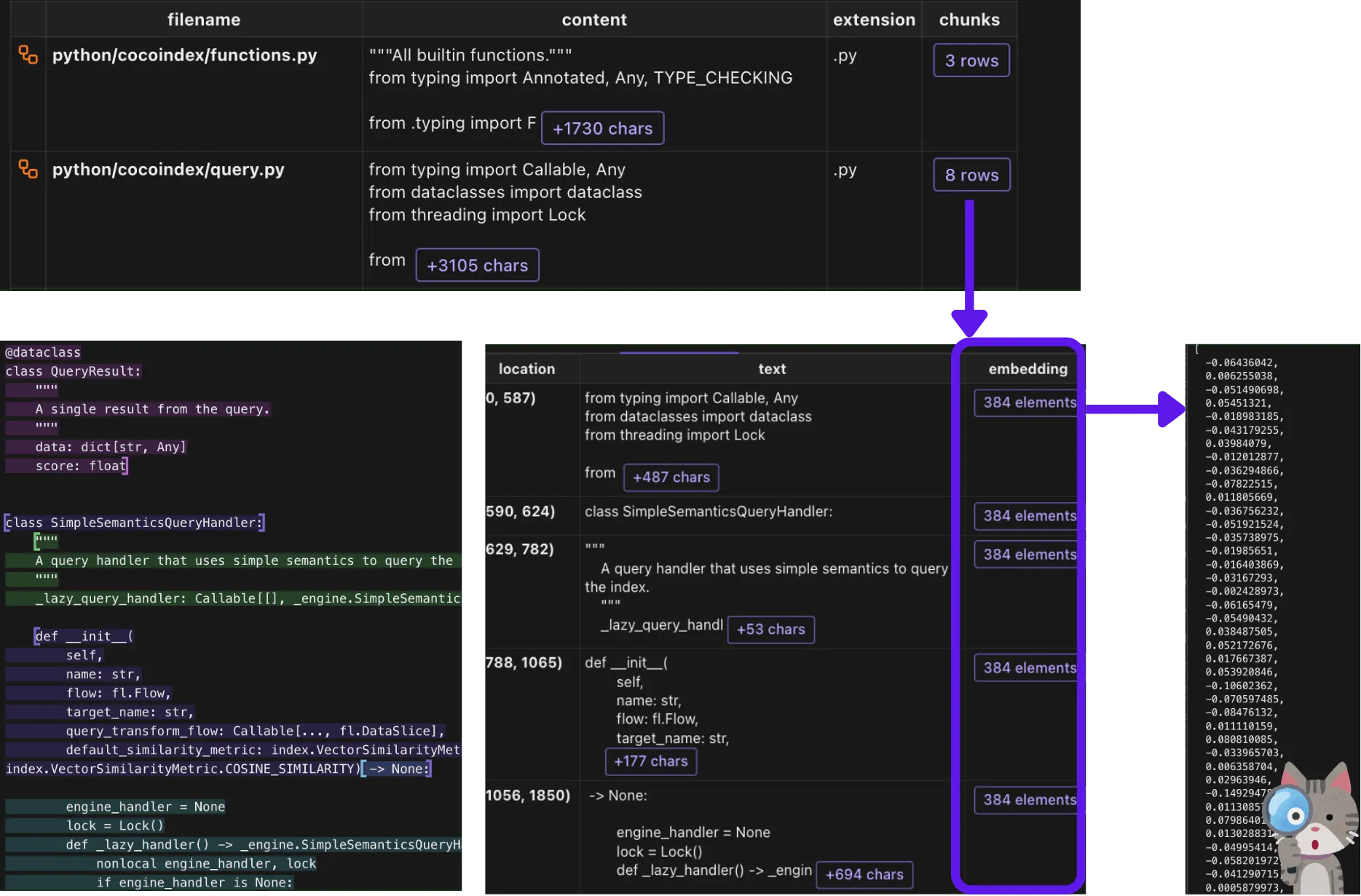Open 384 elements for the 1056, 1850 chunk
Screen dimensions: 1361x896
(x=1027, y=800)
